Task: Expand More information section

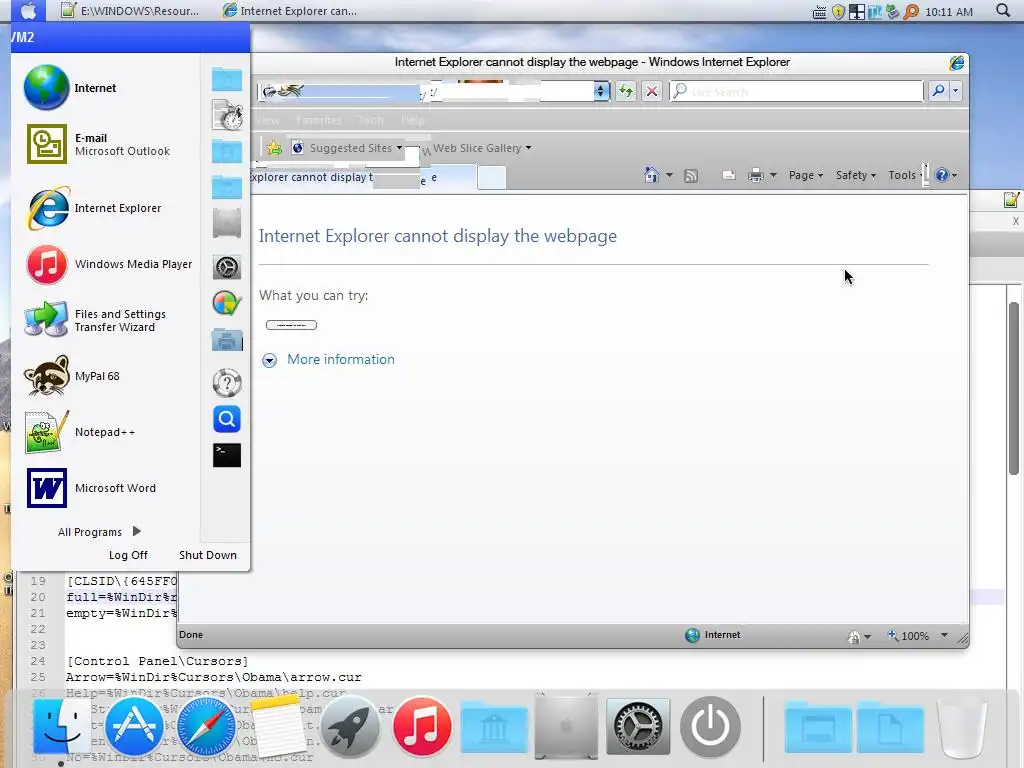Action: [x=269, y=360]
